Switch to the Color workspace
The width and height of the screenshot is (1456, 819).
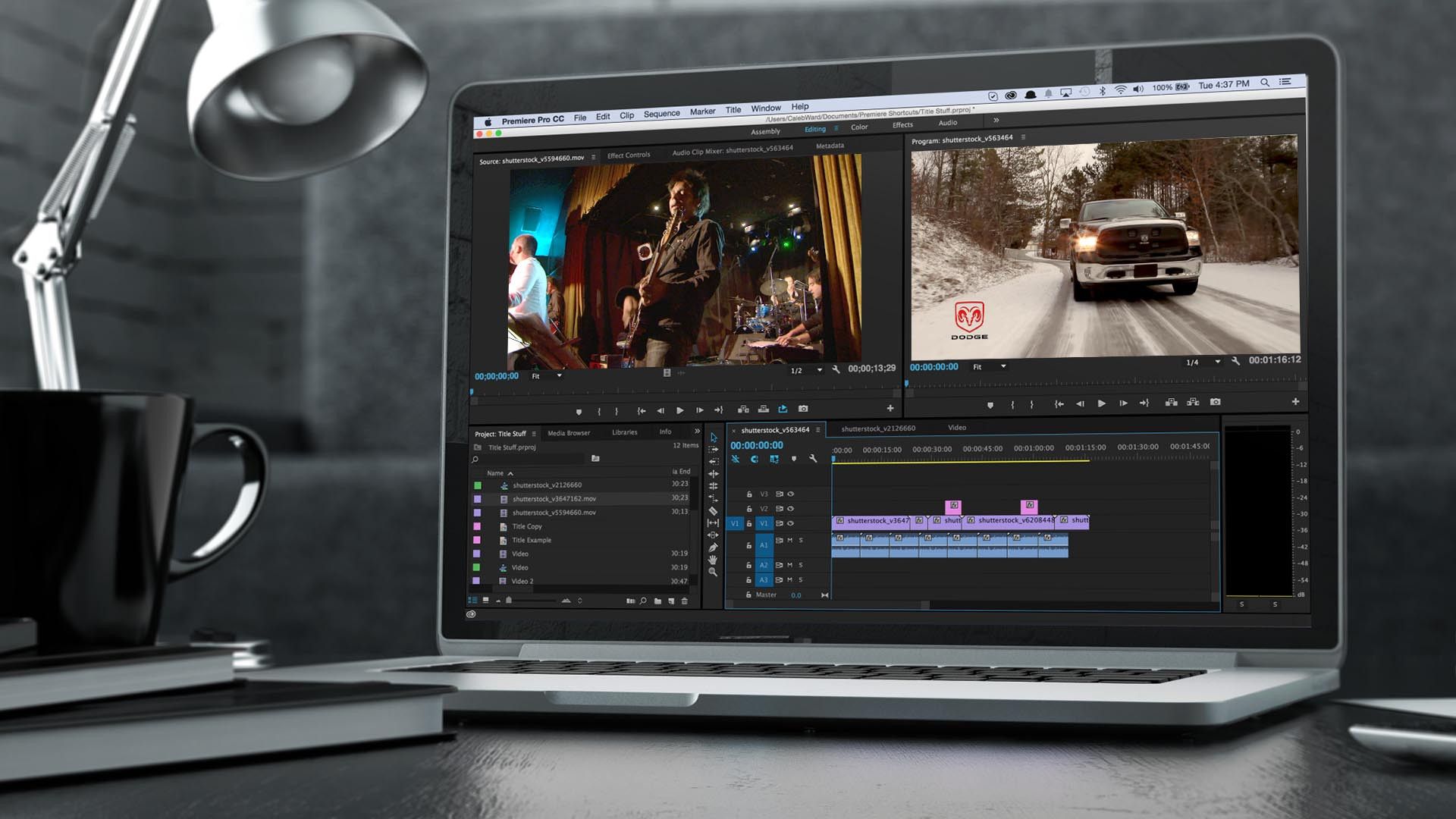click(x=859, y=127)
